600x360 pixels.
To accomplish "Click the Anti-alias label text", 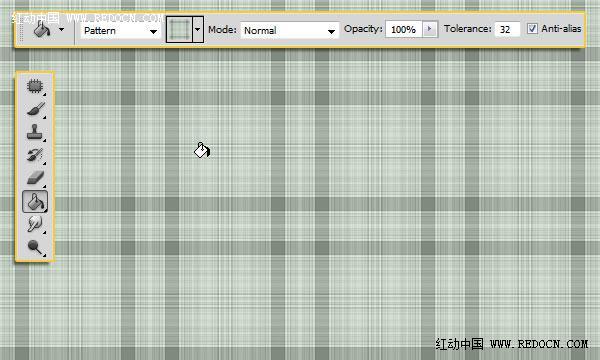I will 561,29.
